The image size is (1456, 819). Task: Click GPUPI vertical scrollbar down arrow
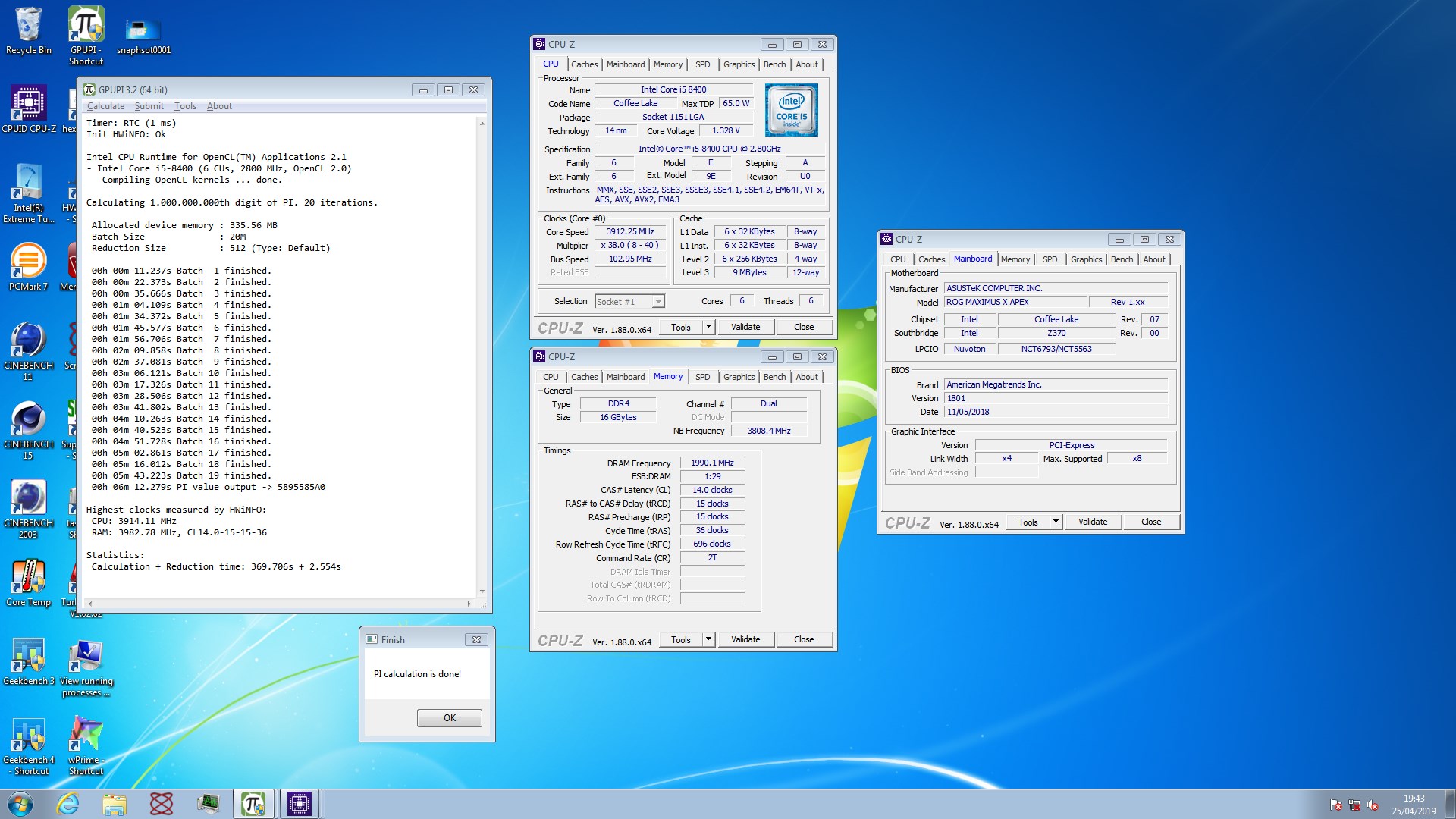[x=482, y=591]
